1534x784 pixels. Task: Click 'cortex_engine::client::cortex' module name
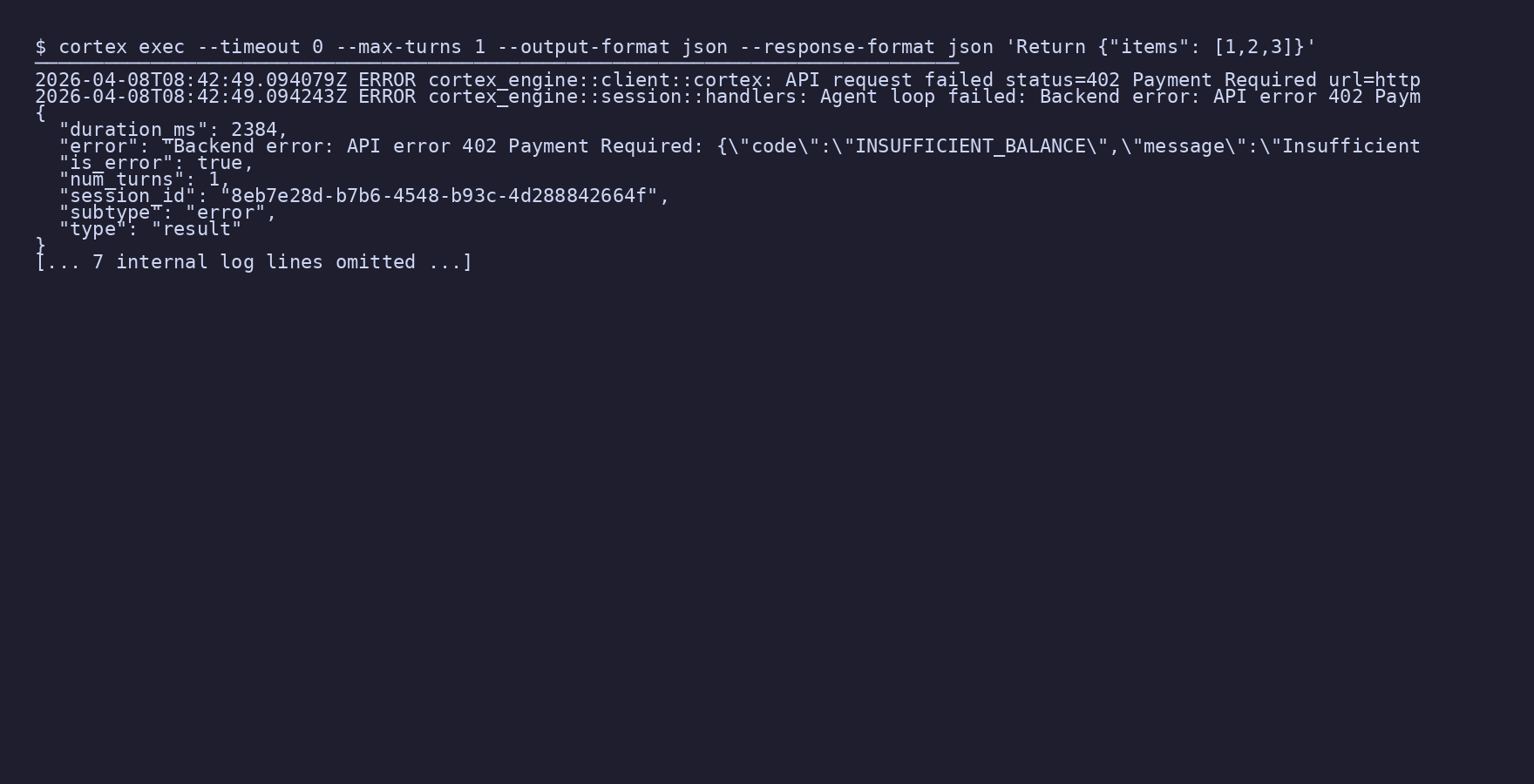click(594, 80)
